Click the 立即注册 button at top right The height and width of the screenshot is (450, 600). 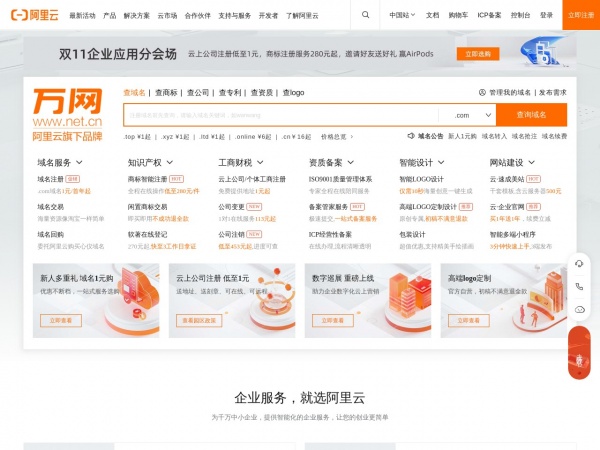(579, 16)
